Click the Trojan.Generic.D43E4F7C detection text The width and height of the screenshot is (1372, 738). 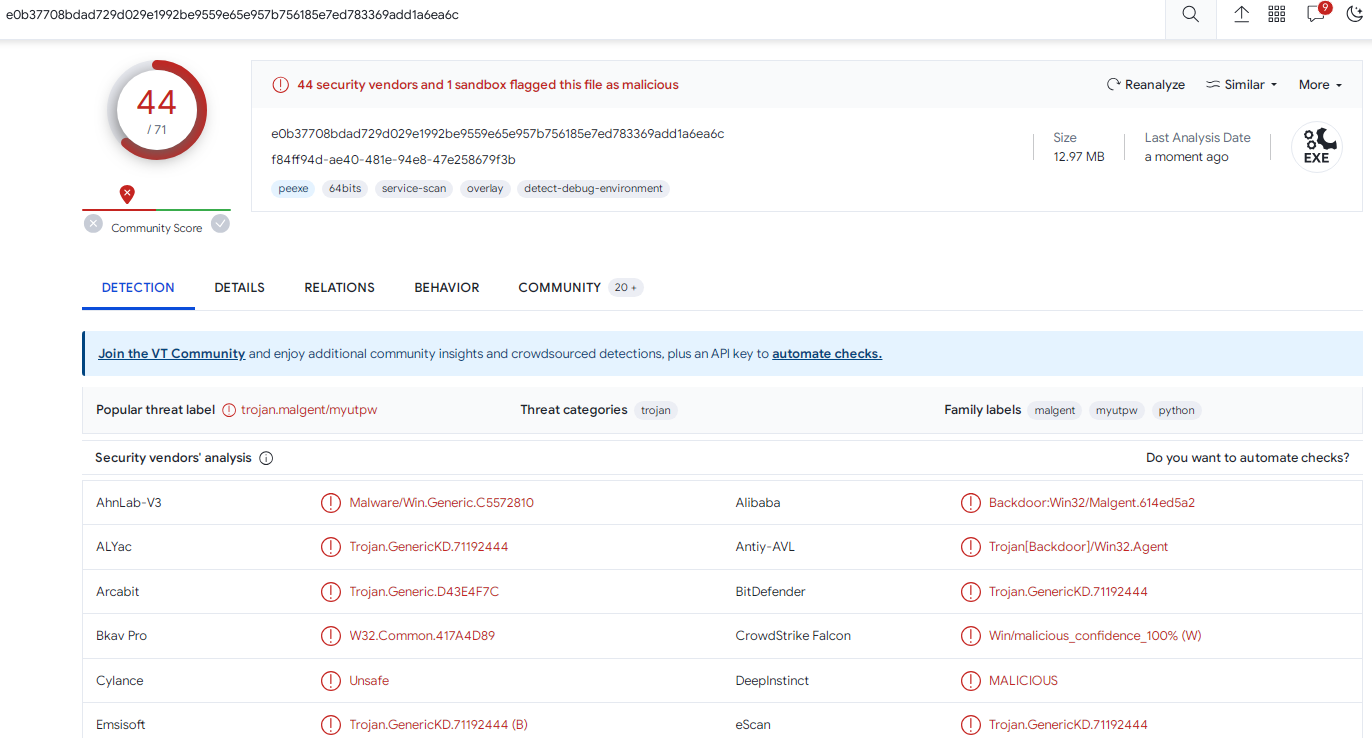[x=424, y=592]
